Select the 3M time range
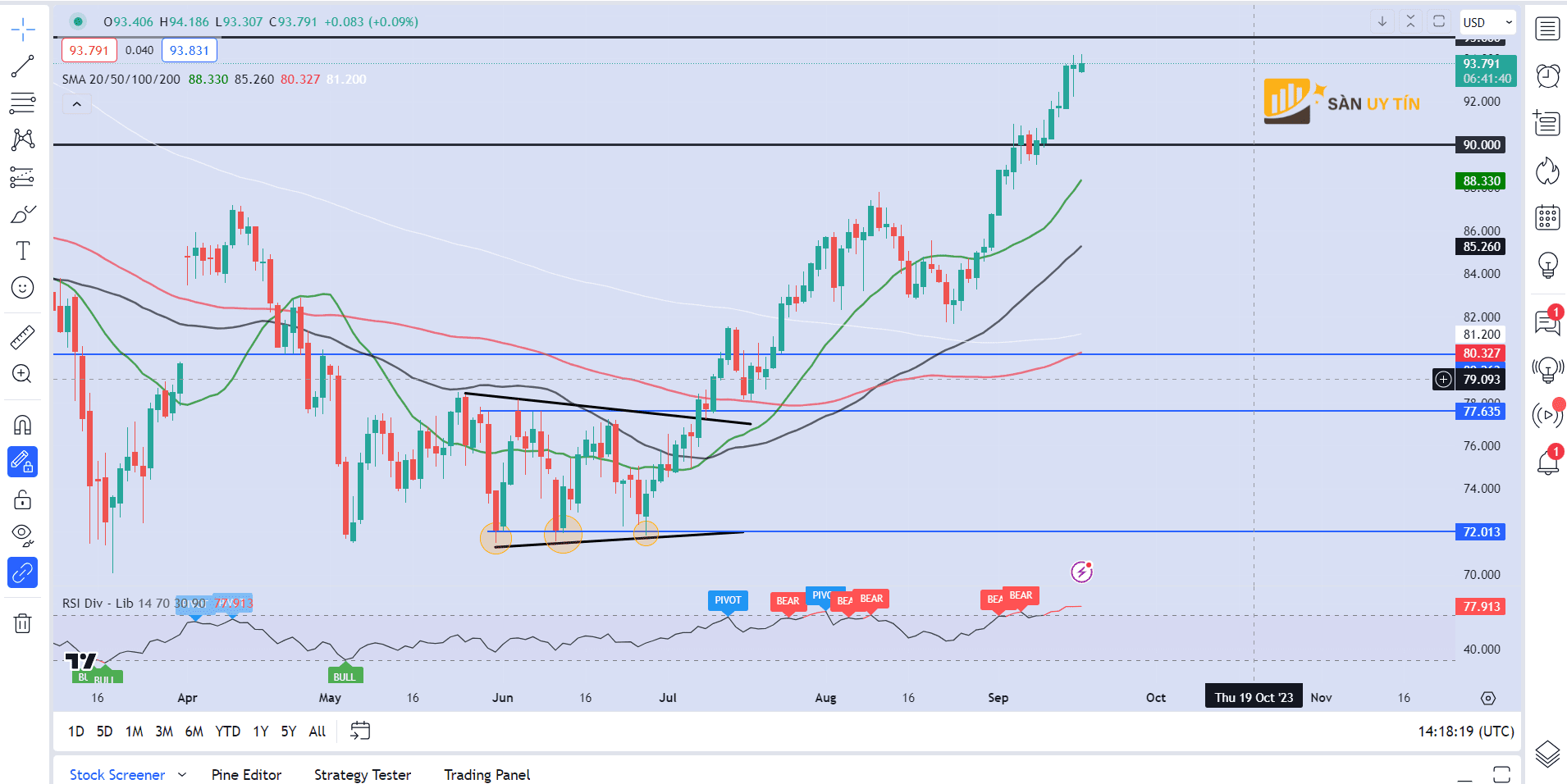 tap(164, 731)
